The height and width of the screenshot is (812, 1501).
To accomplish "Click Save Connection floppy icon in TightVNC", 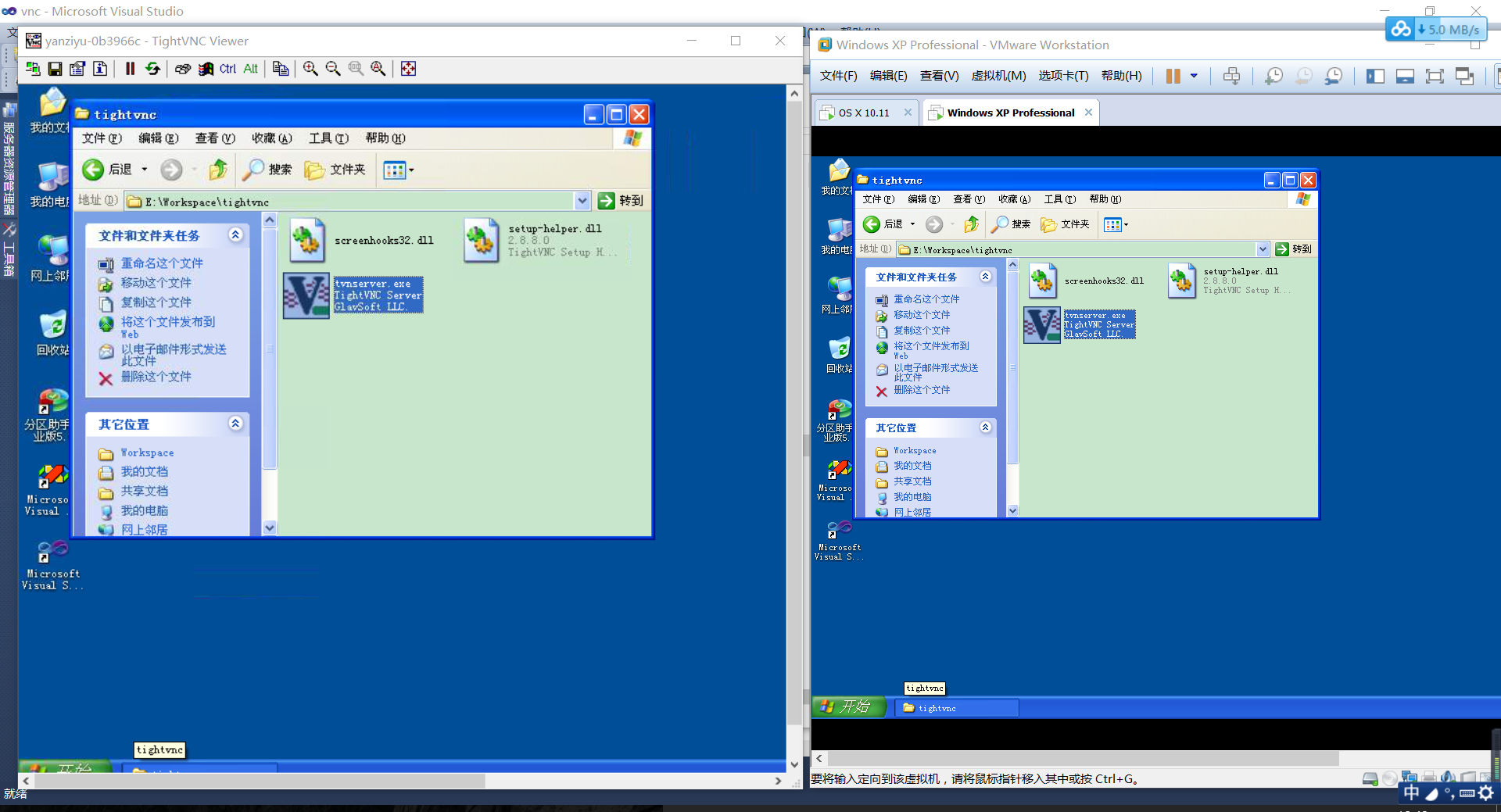I will 55,69.
